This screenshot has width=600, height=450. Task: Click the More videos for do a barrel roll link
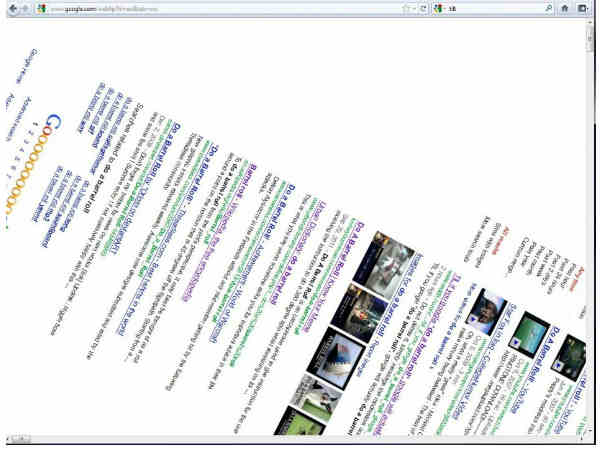454,325
